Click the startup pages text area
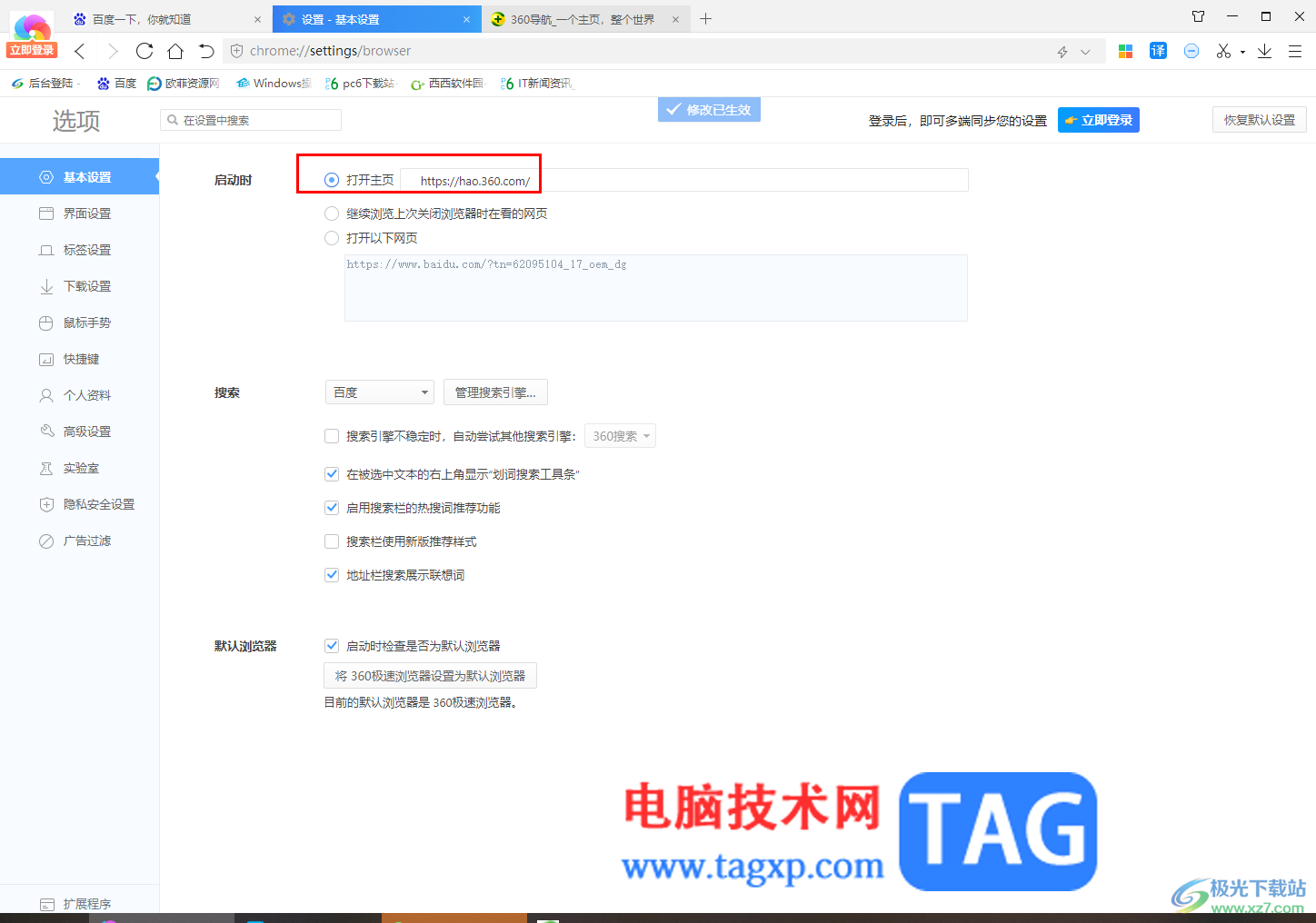The height and width of the screenshot is (923, 1316). [656, 288]
